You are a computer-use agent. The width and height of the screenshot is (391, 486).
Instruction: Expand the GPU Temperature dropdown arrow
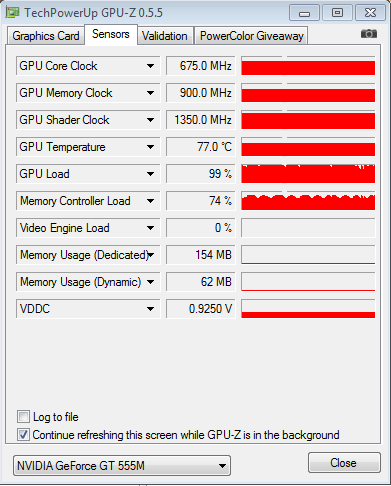pyautogui.click(x=150, y=147)
